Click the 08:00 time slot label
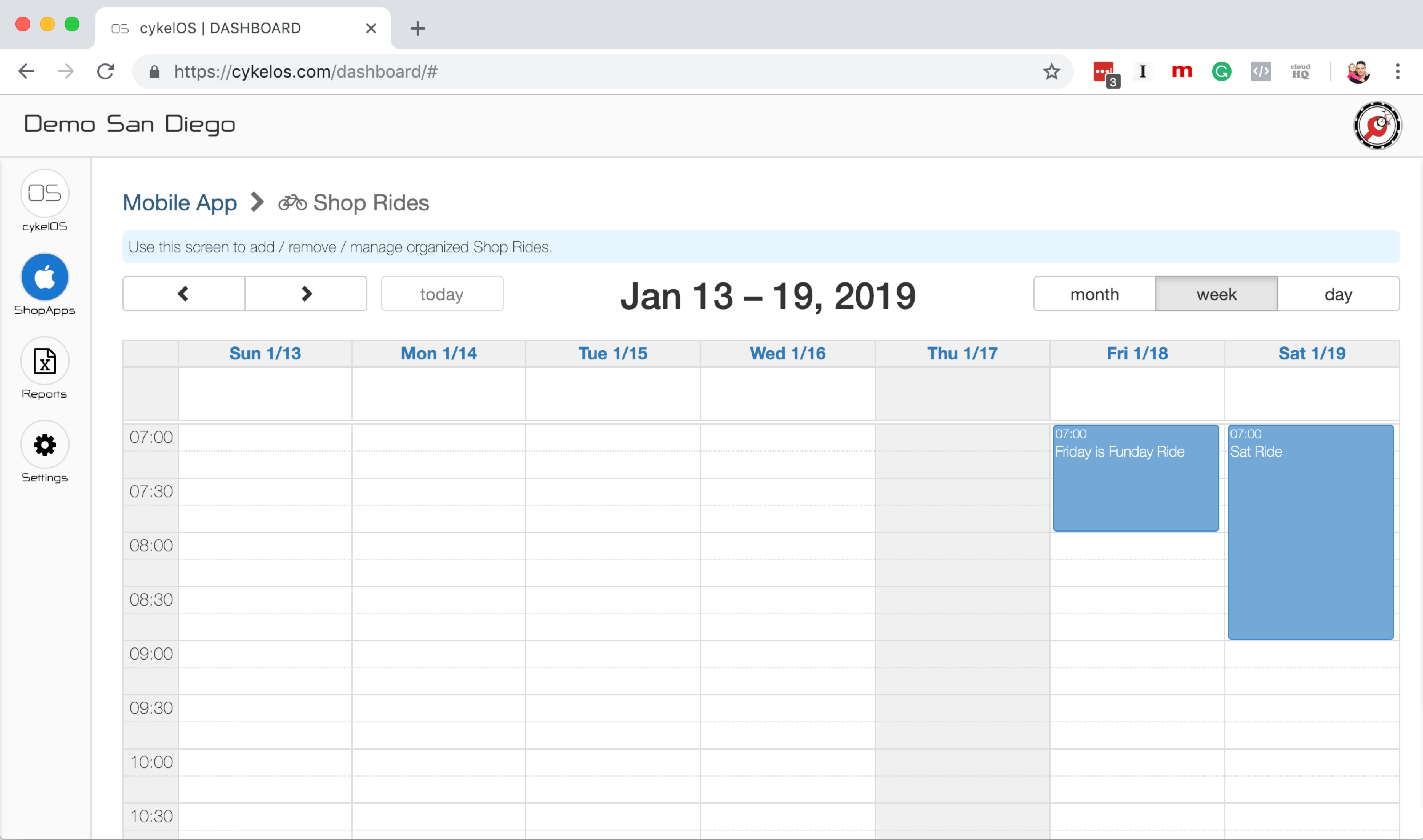The height and width of the screenshot is (840, 1423). pos(151,546)
